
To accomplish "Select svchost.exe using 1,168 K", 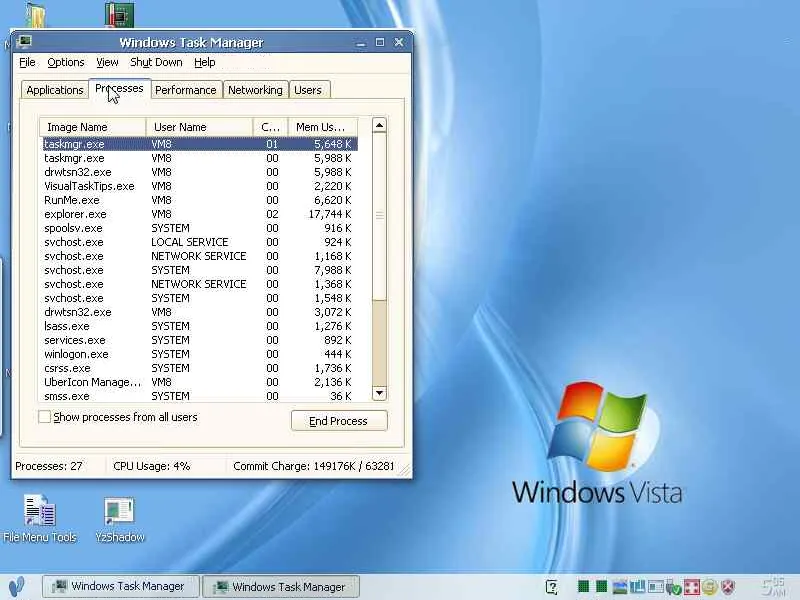I will 199,256.
